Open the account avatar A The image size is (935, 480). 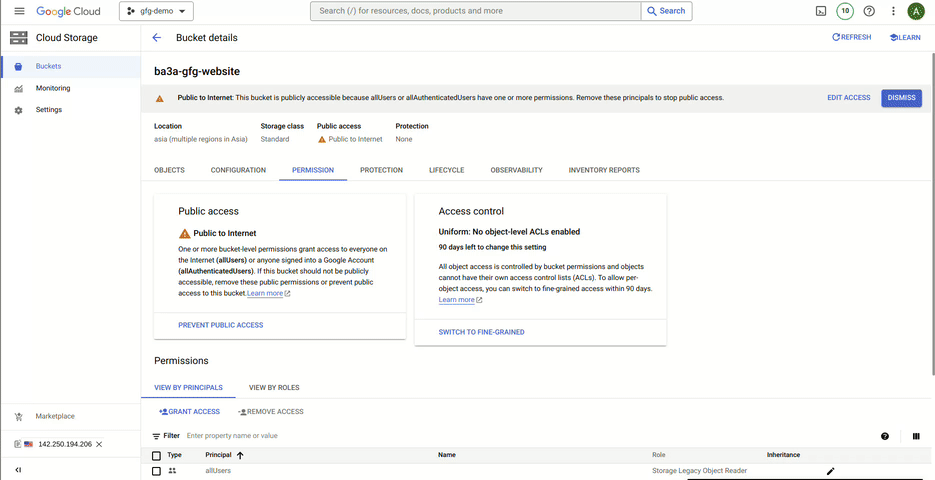(x=916, y=11)
